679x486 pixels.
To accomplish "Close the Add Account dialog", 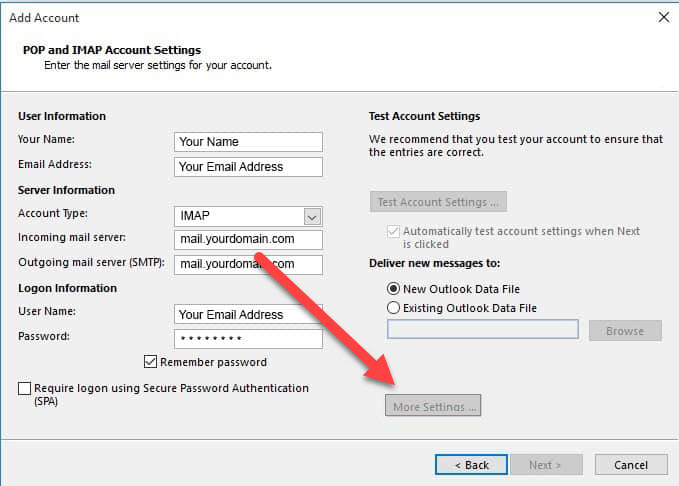I will coord(663,17).
